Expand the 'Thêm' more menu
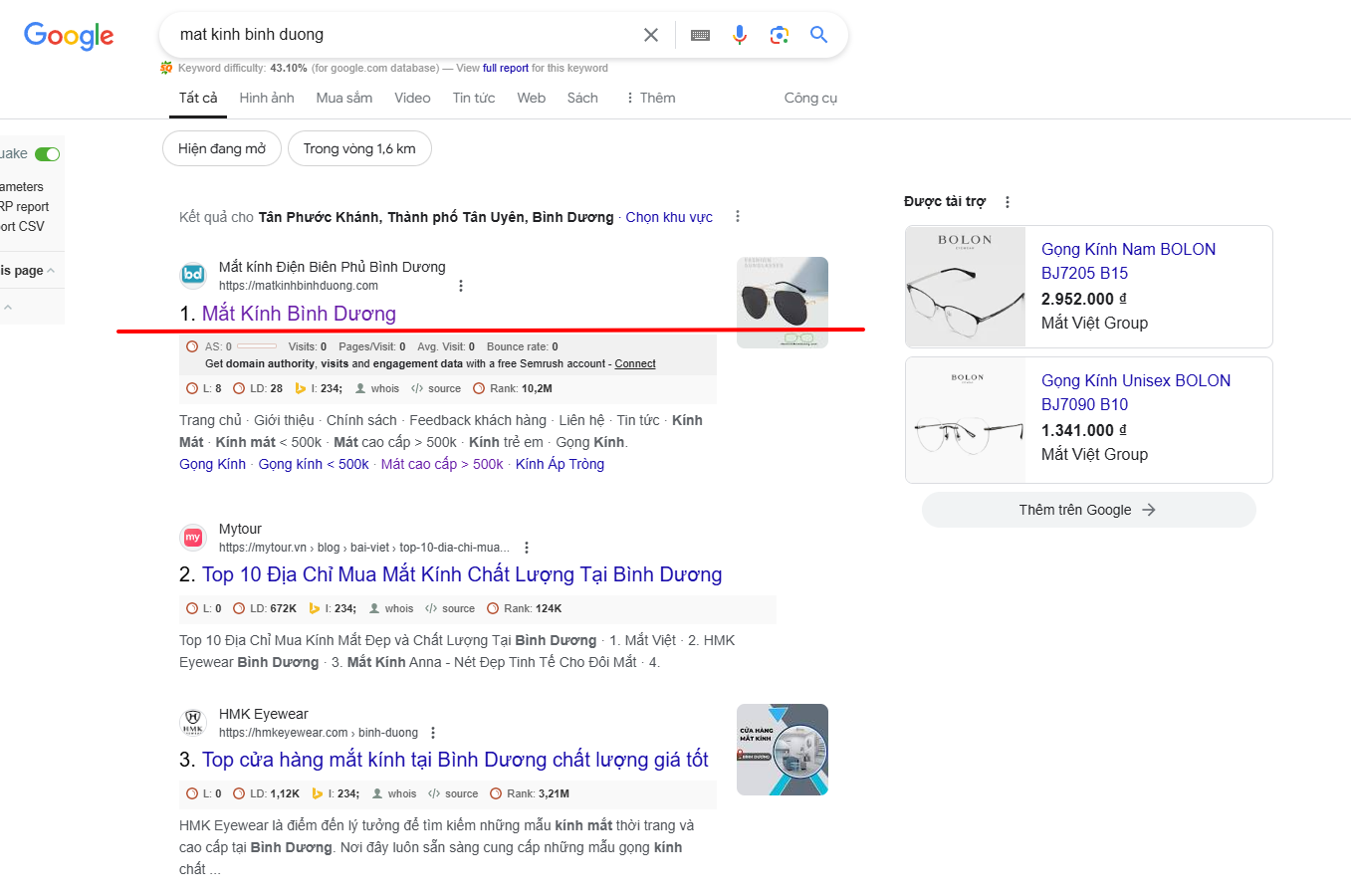The image size is (1351, 896). click(x=650, y=98)
